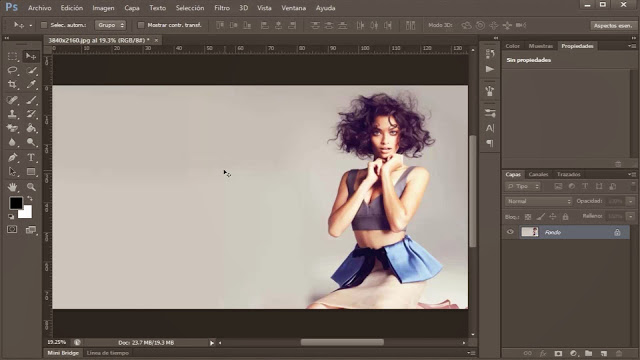Viewport: 640px width, 360px height.
Task: Select the Clone Stamp tool
Action: point(12,114)
